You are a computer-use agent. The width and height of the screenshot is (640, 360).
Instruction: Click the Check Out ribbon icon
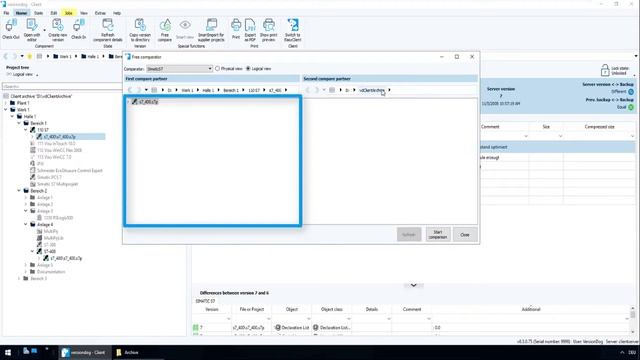click(11, 26)
